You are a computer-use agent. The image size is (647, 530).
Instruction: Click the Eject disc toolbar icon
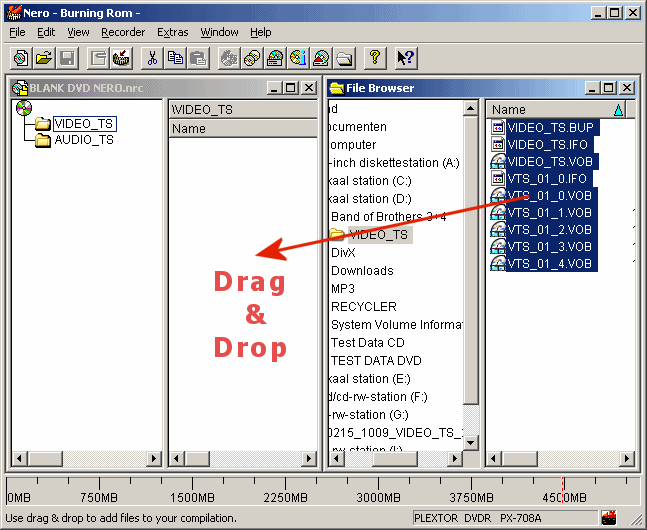tap(321, 58)
